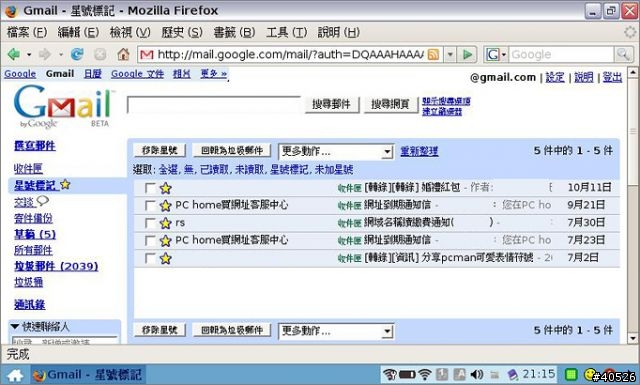Open the 檔案 (F) menu

27,32
